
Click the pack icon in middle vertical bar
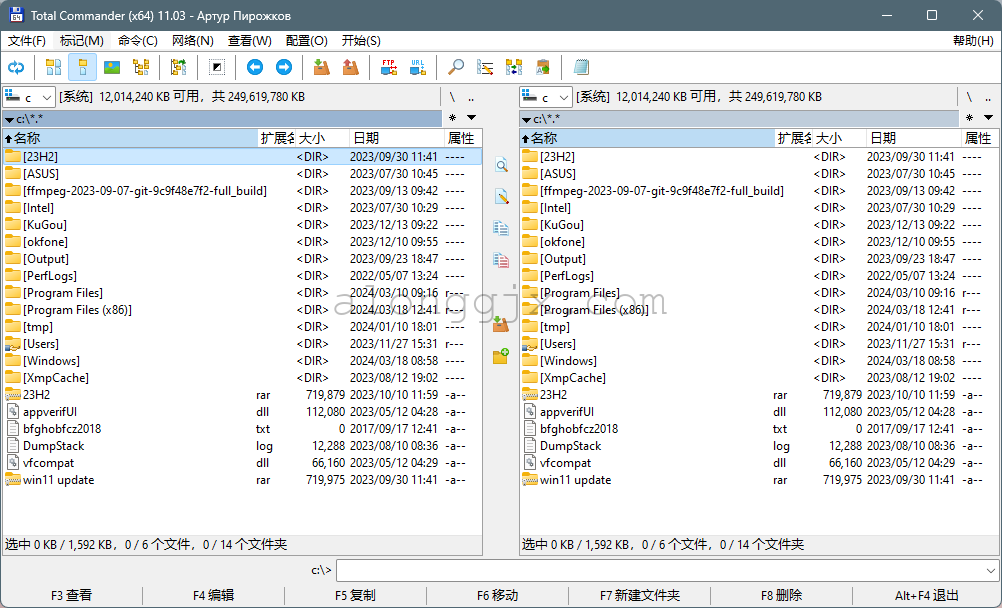coord(501,324)
